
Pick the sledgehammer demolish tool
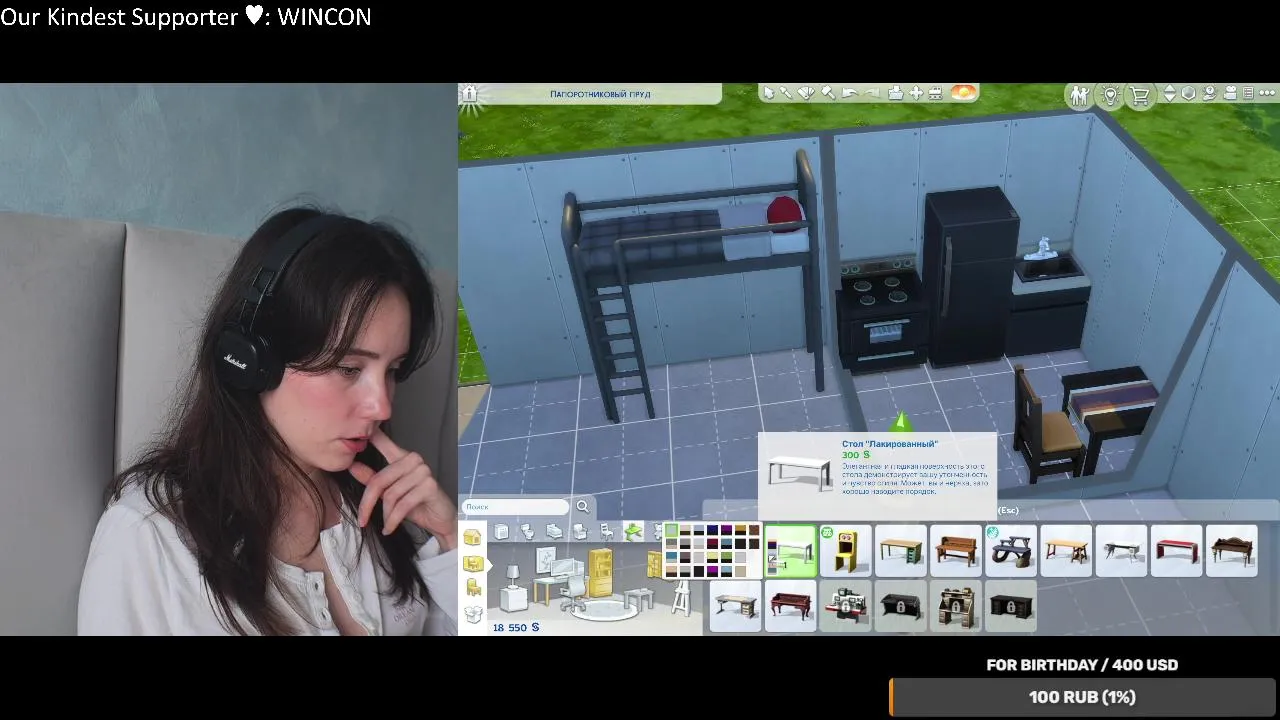828,93
